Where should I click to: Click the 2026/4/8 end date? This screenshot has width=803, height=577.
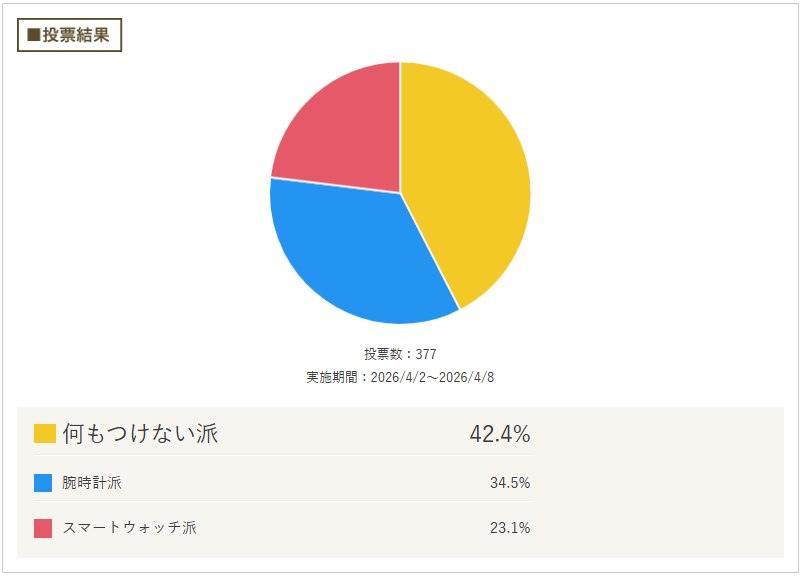click(468, 378)
